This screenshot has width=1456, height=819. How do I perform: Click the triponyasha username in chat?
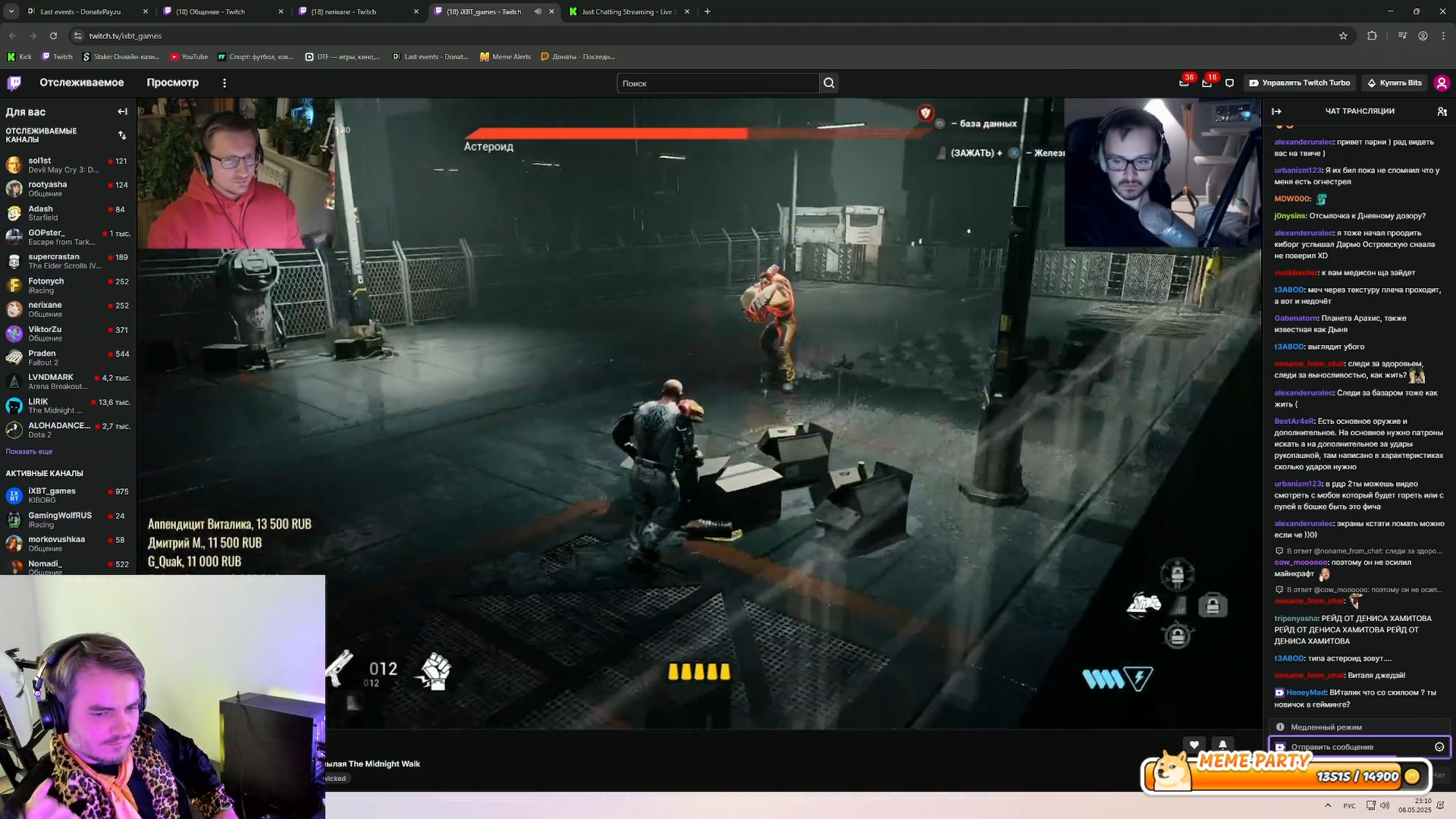[1295, 618]
